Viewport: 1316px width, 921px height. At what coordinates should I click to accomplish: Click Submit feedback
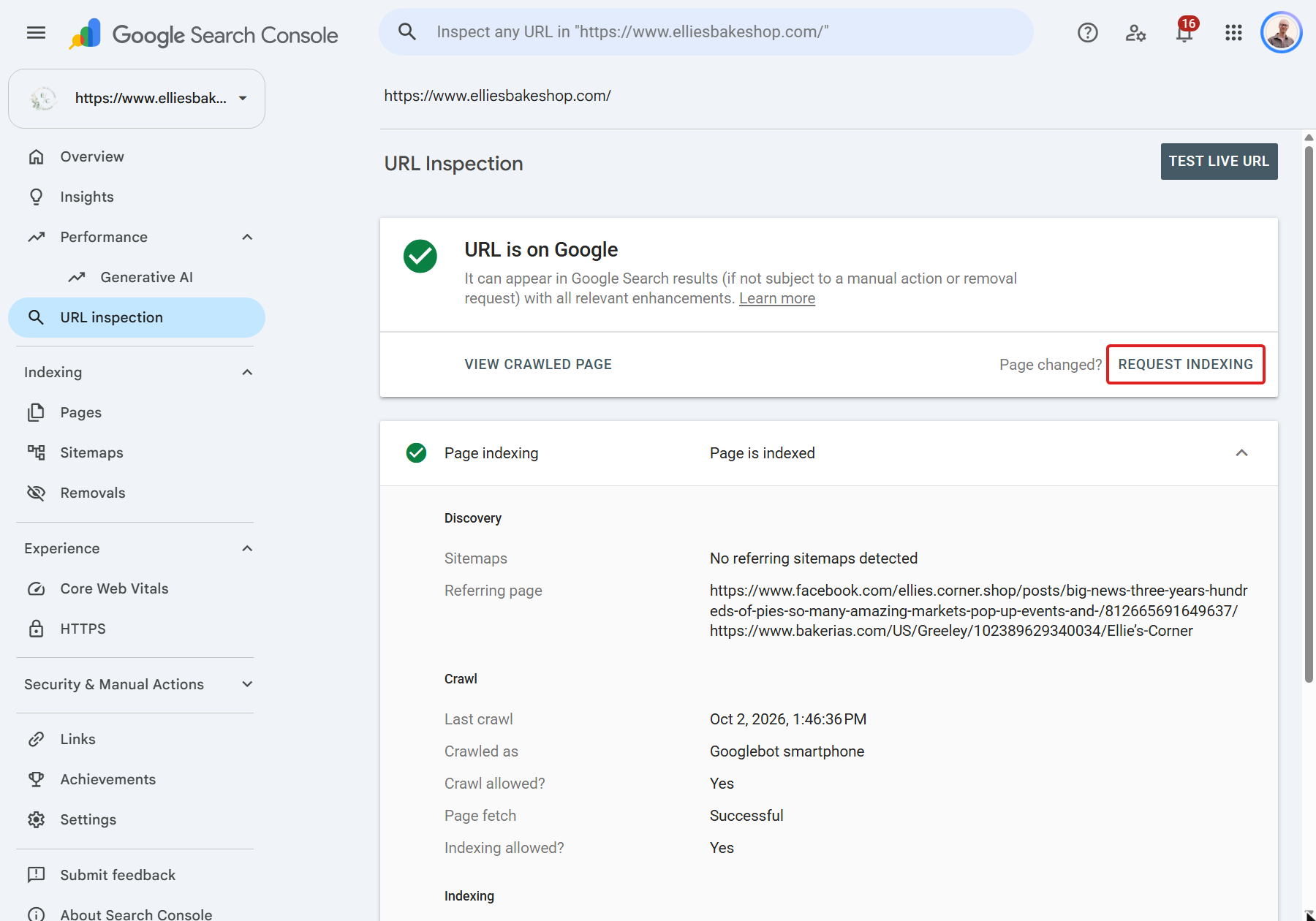tap(137, 875)
